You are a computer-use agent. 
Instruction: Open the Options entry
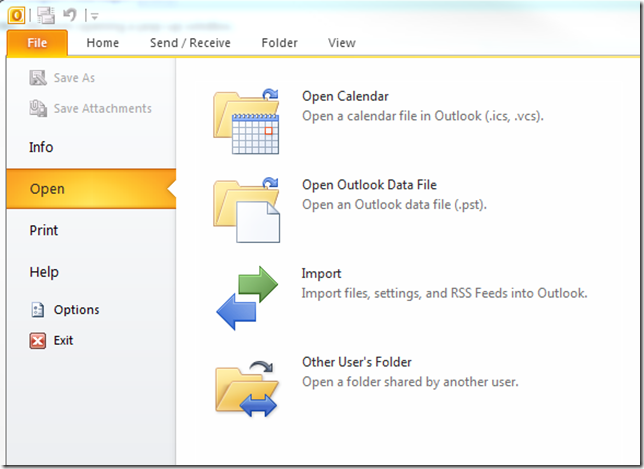click(x=76, y=310)
